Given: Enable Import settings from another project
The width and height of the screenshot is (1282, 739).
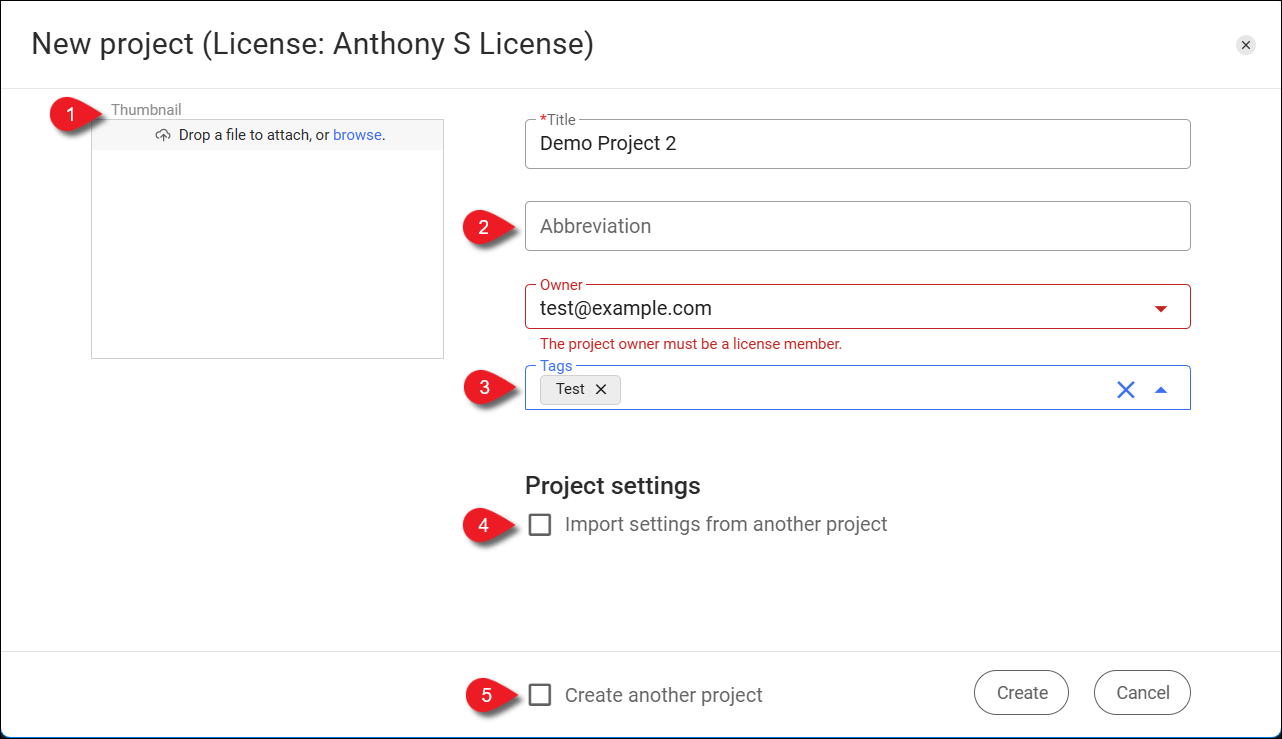Looking at the screenshot, I should (x=540, y=524).
